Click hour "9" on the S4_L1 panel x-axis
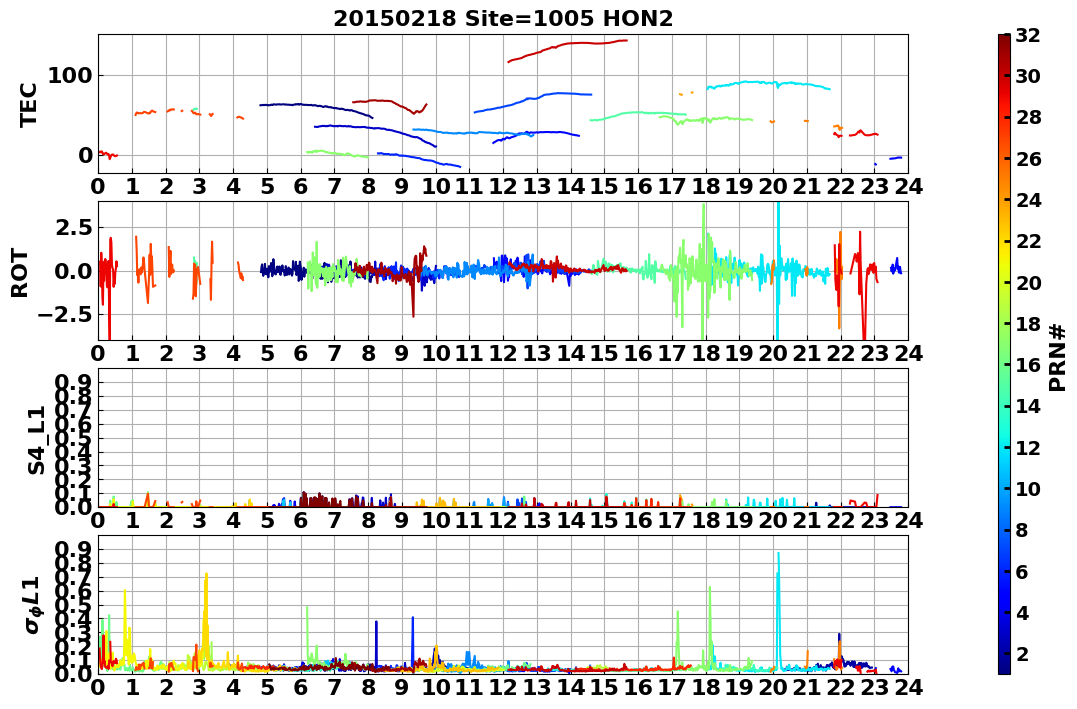Image resolution: width=1077 pixels, height=709 pixels. click(x=402, y=520)
